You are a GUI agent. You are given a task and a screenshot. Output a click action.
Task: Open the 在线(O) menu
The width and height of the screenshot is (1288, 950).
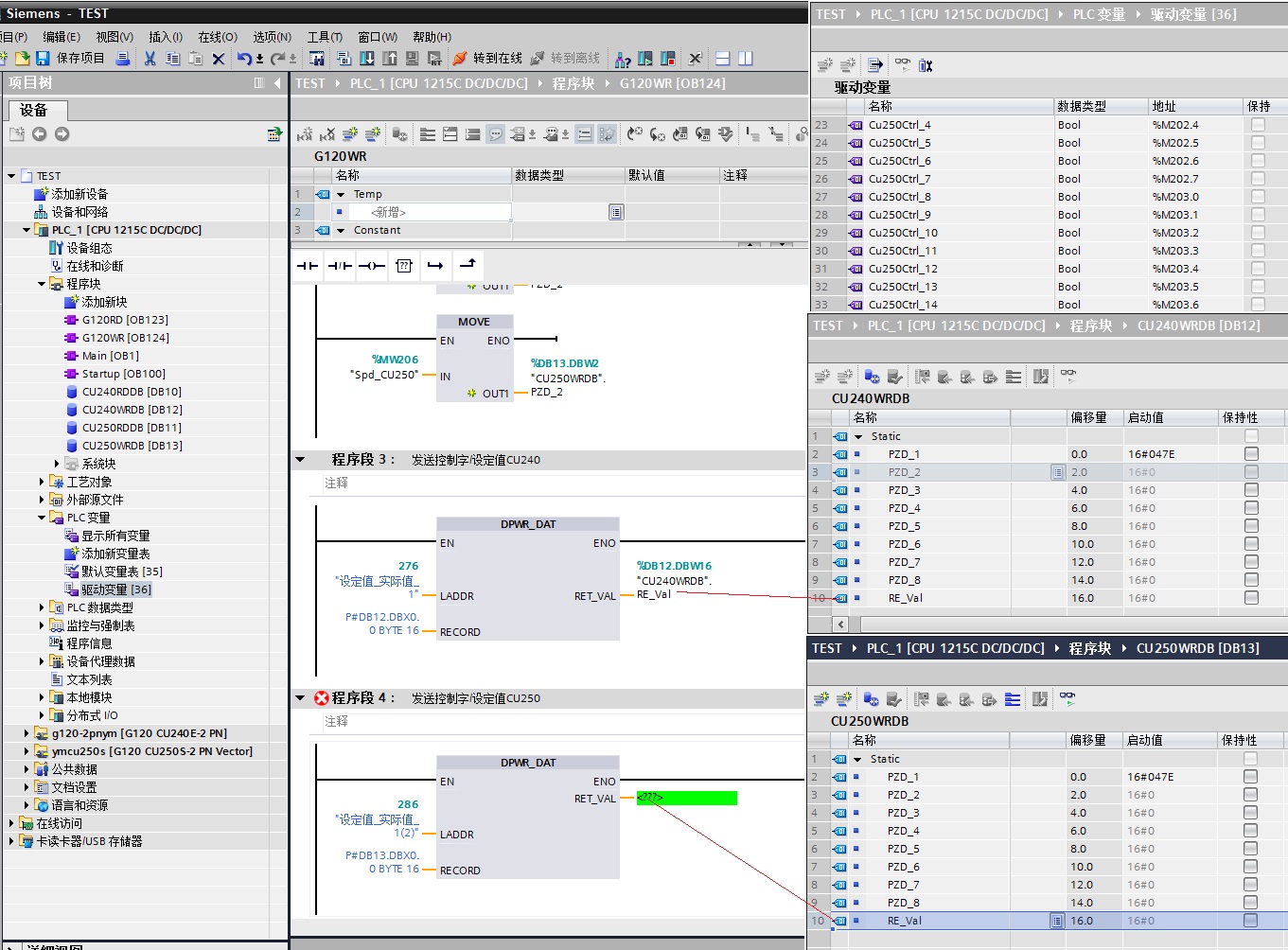pyautogui.click(x=217, y=37)
